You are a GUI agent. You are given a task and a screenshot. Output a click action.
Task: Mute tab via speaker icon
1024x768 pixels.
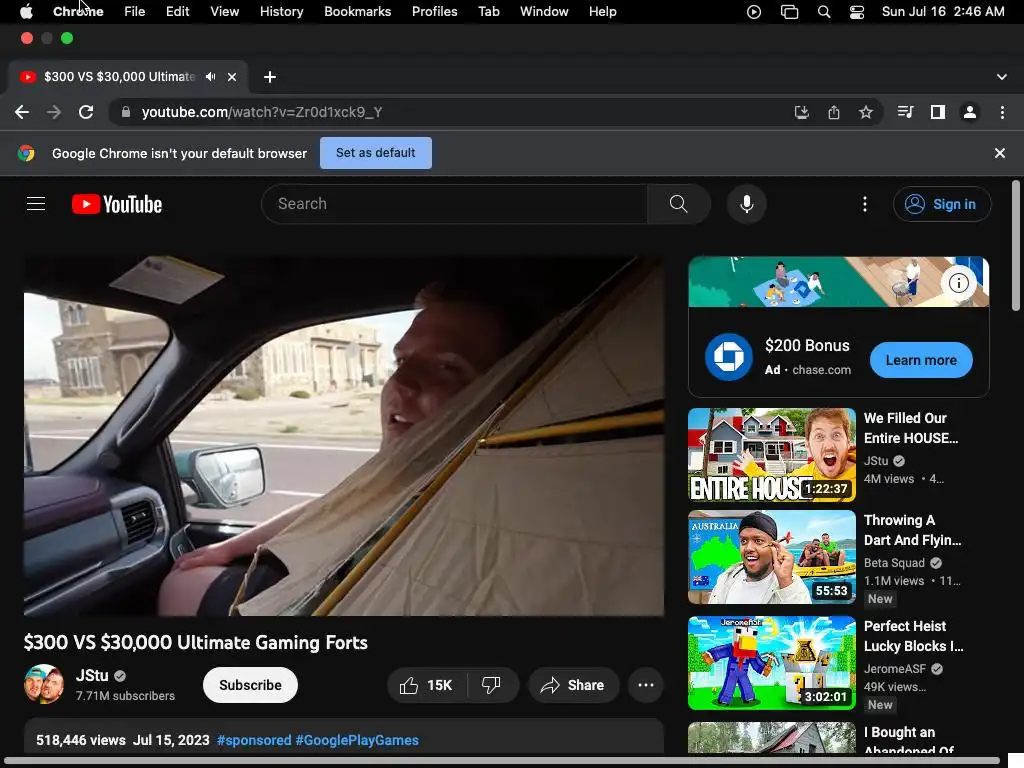210,76
